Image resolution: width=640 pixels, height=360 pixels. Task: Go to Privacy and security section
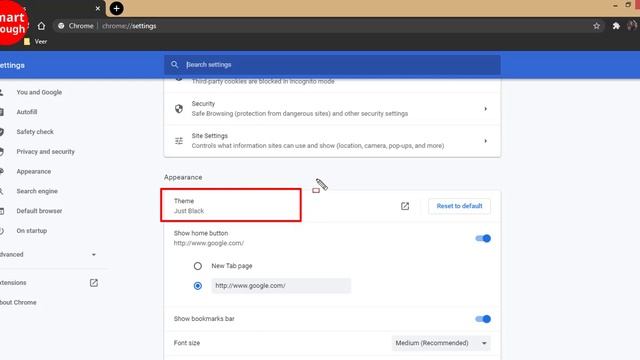click(46, 151)
